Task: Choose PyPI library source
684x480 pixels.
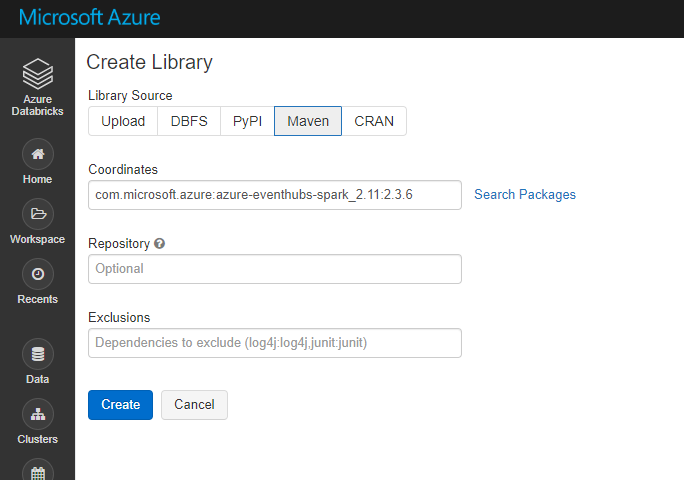Action: click(247, 121)
